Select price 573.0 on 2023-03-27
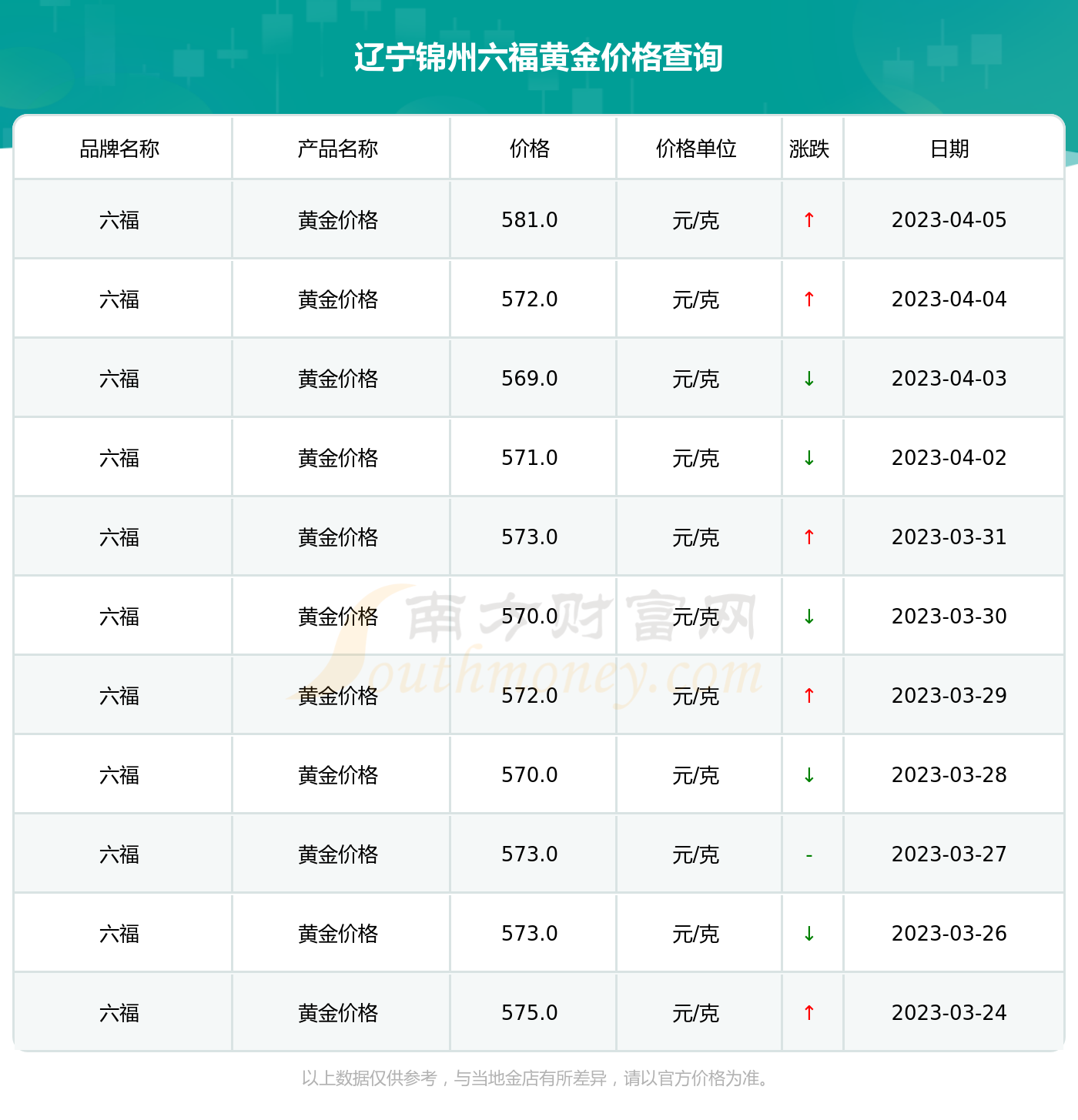 (530, 854)
